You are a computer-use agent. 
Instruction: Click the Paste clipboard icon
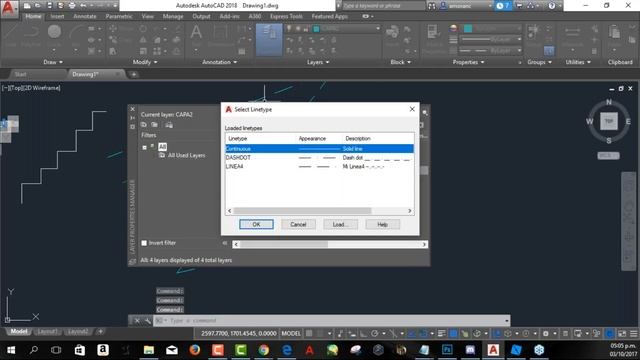(x=614, y=32)
